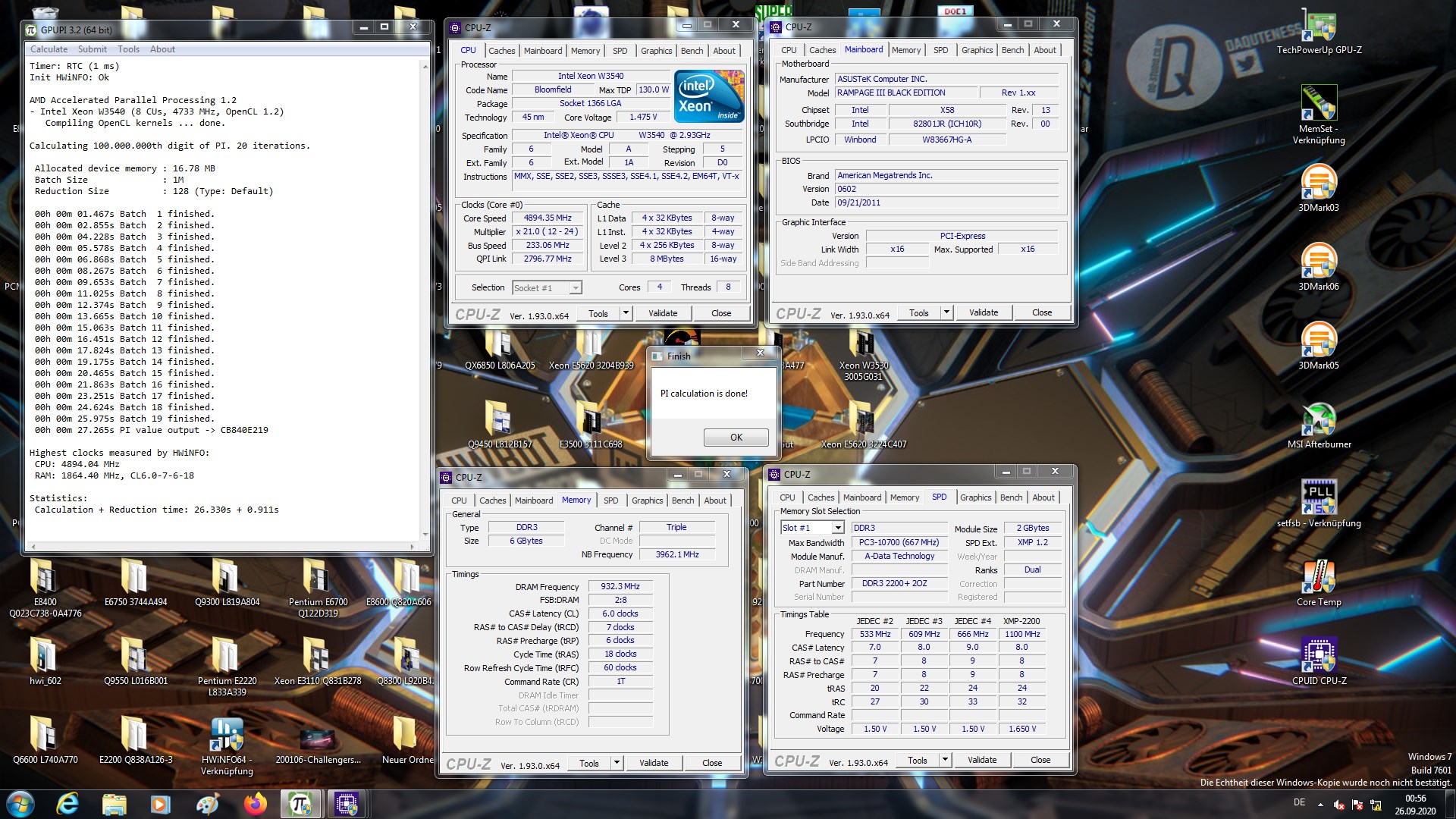Switch to Bench tab in Mainboard CPU-Z window
1456x819 pixels.
(x=1012, y=50)
